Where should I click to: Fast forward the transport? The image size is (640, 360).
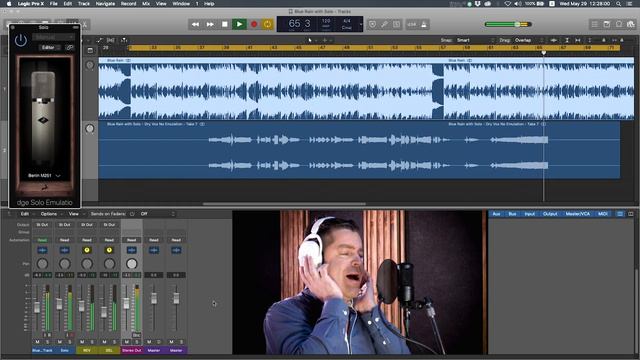click(210, 24)
